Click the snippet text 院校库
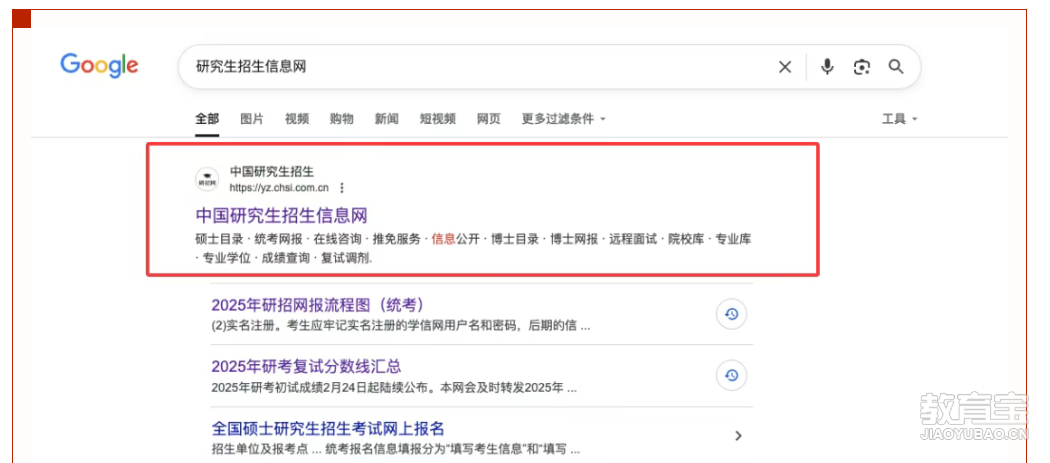The image size is (1050, 463). 686,239
